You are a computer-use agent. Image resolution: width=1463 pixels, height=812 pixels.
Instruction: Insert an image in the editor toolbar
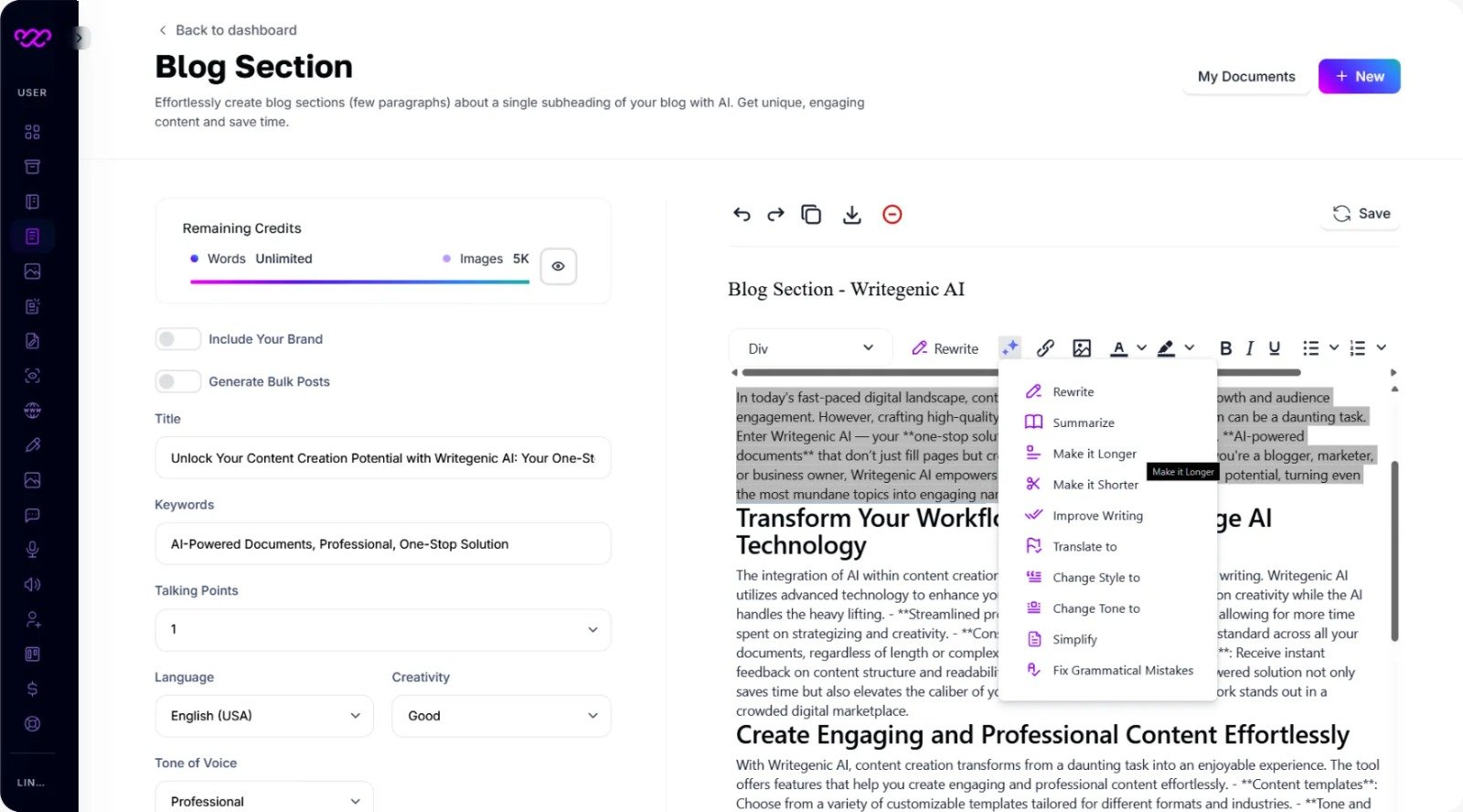(x=1082, y=347)
